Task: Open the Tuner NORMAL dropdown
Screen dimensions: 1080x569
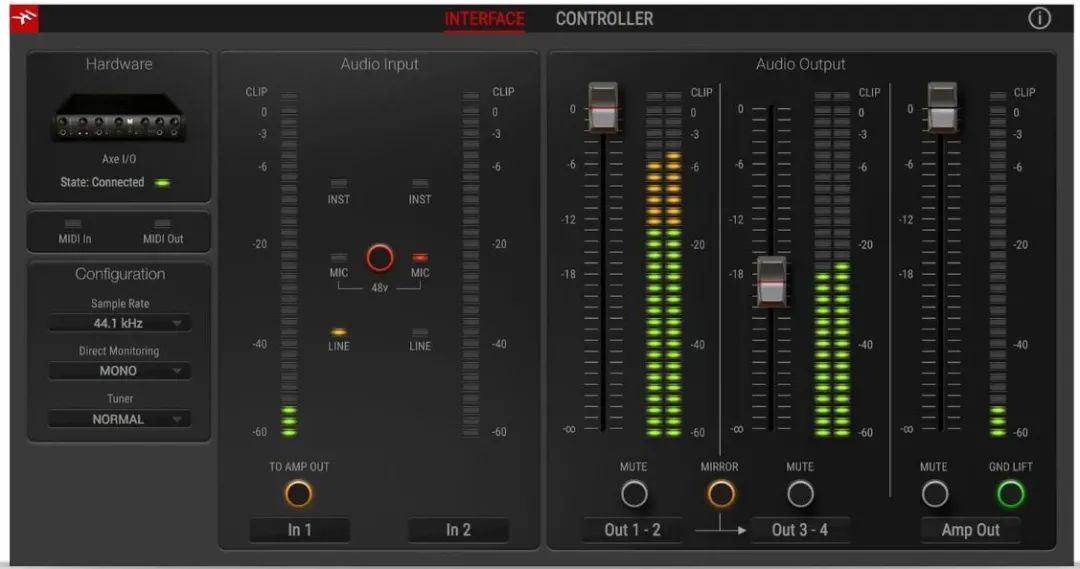Action: tap(119, 419)
